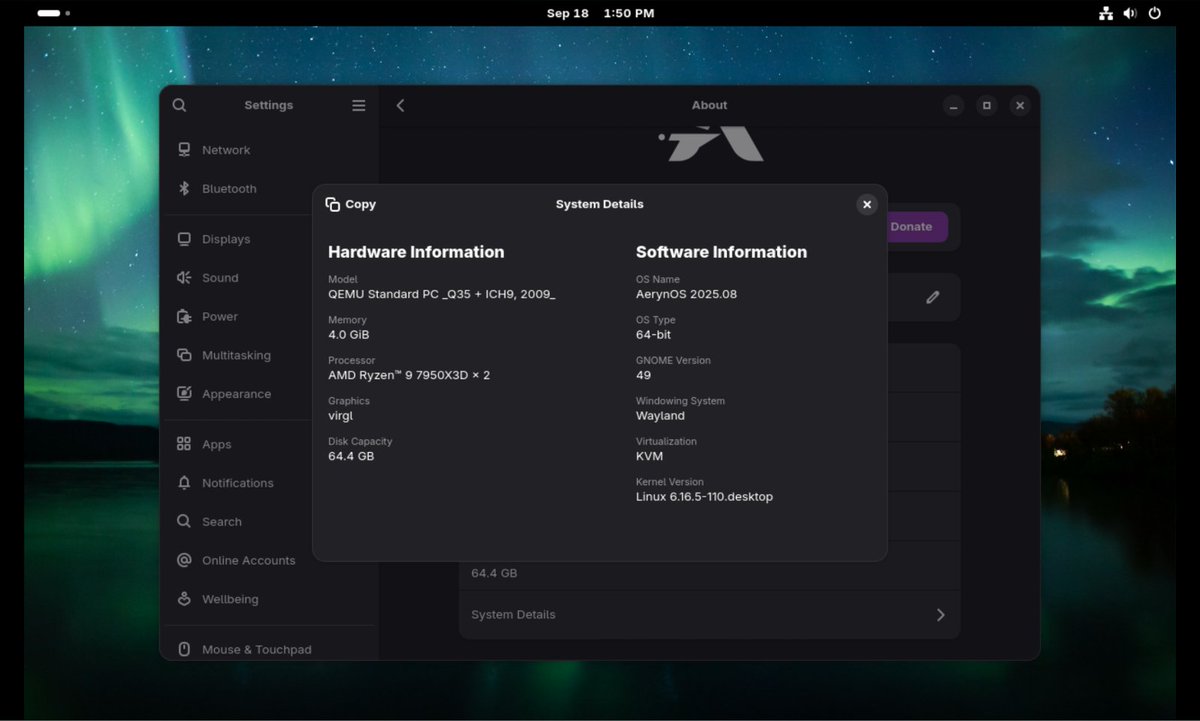
Task: Switch to Displays settings
Action: (269, 239)
